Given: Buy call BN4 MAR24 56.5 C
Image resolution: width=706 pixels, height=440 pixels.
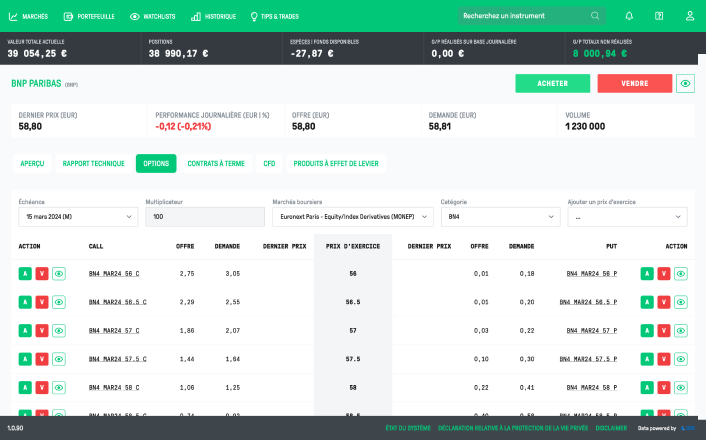Looking at the screenshot, I should 25,302.
